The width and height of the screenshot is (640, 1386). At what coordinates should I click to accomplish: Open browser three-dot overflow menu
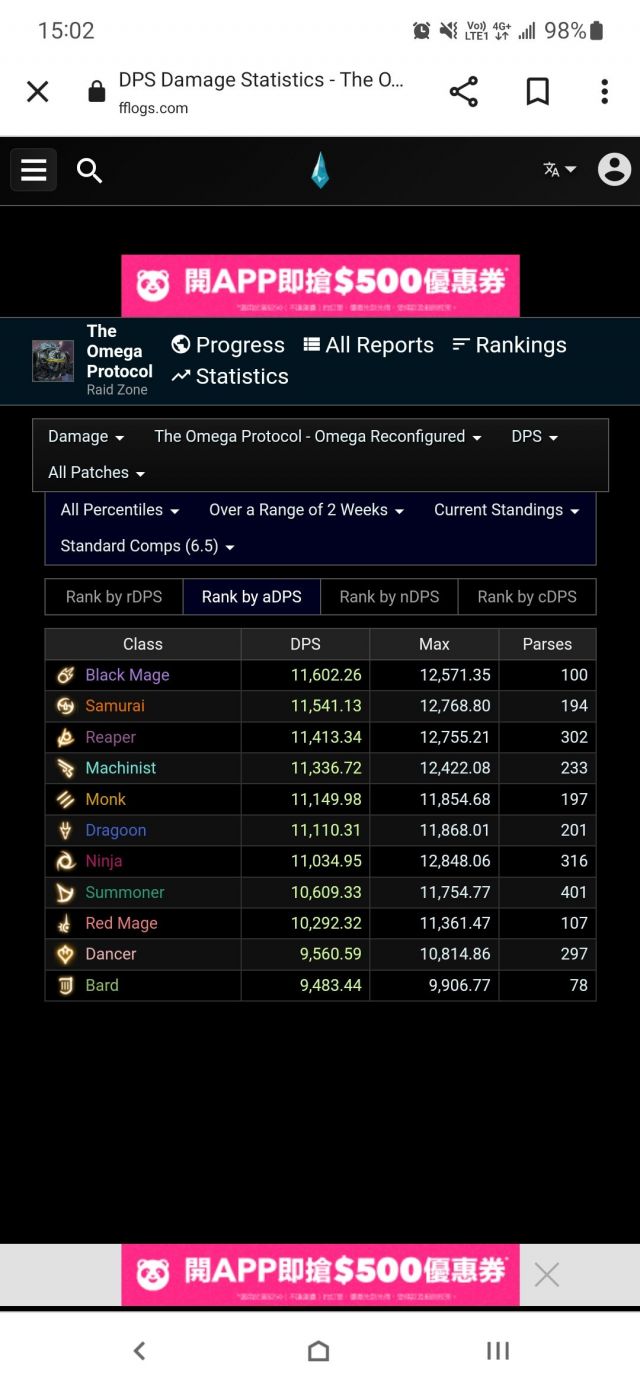coord(604,92)
